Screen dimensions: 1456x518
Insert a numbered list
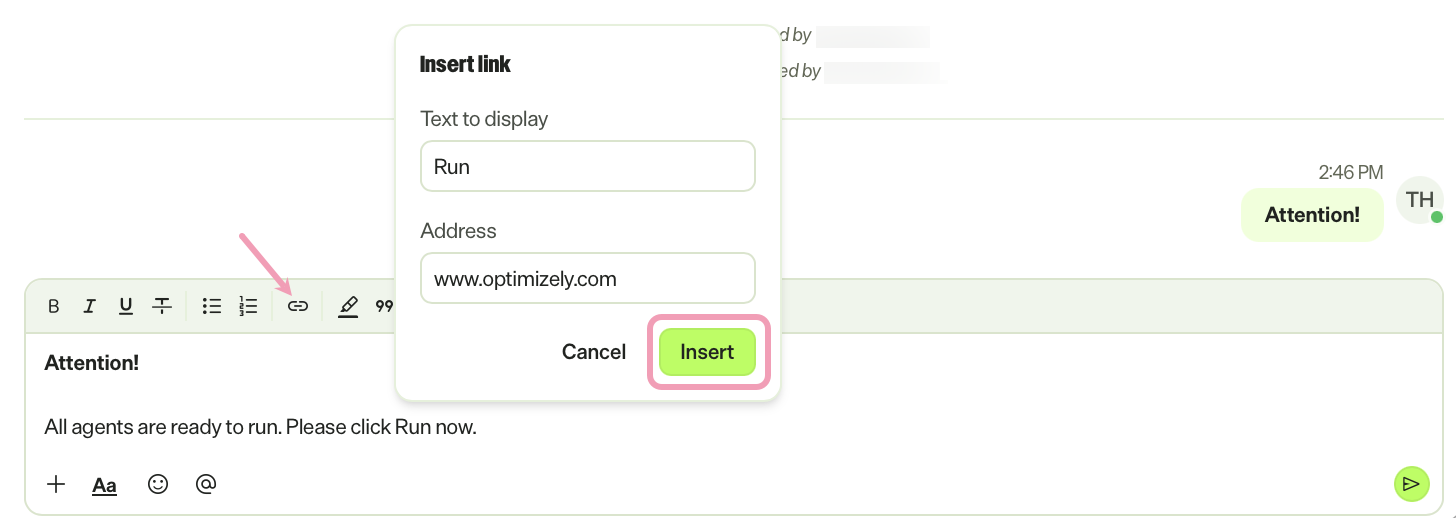point(248,306)
